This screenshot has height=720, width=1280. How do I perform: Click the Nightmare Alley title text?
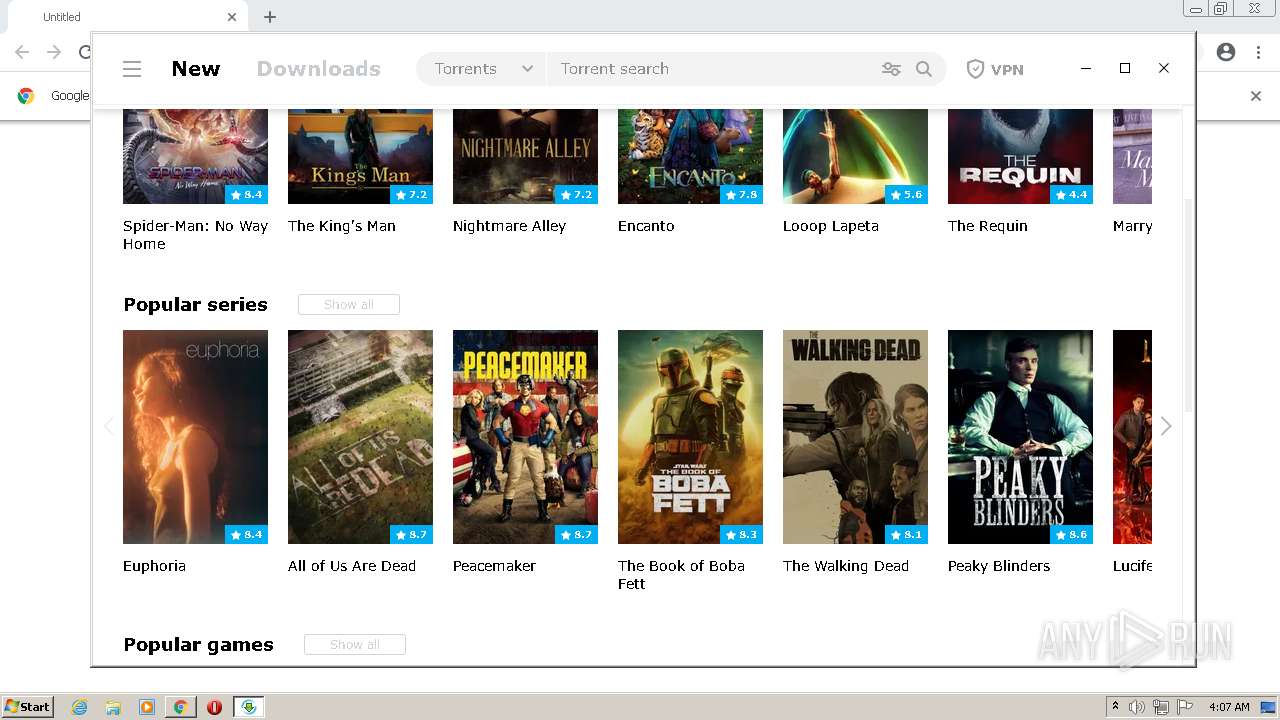509,226
